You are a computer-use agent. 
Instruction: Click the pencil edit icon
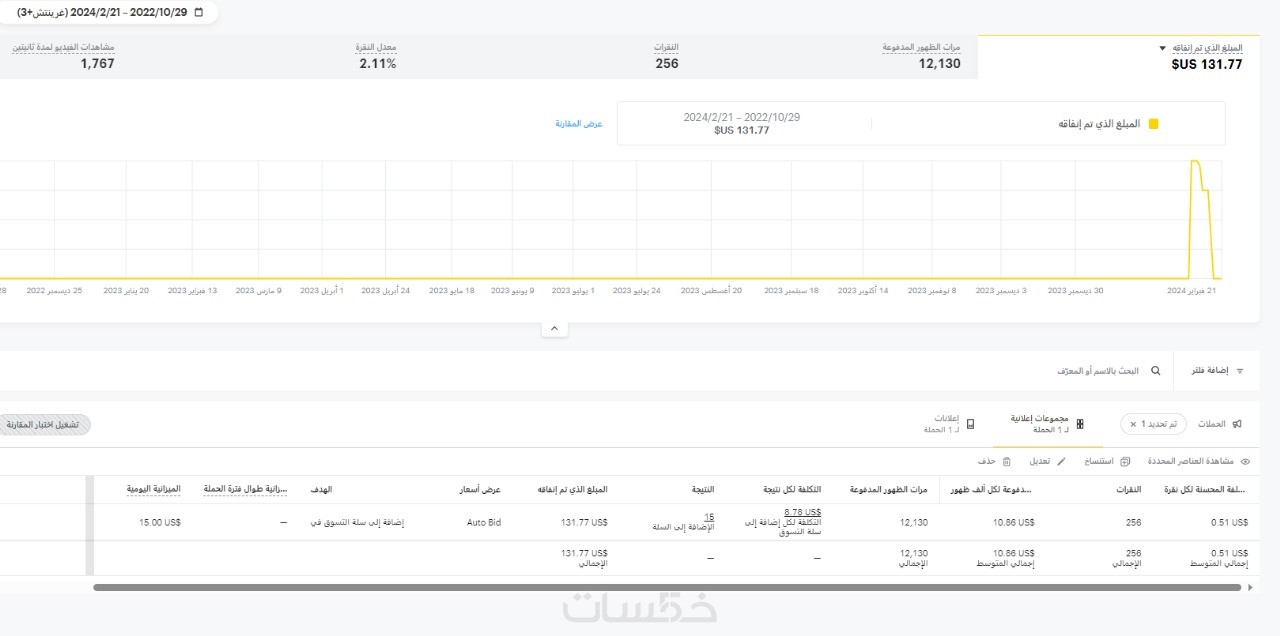(1061, 462)
